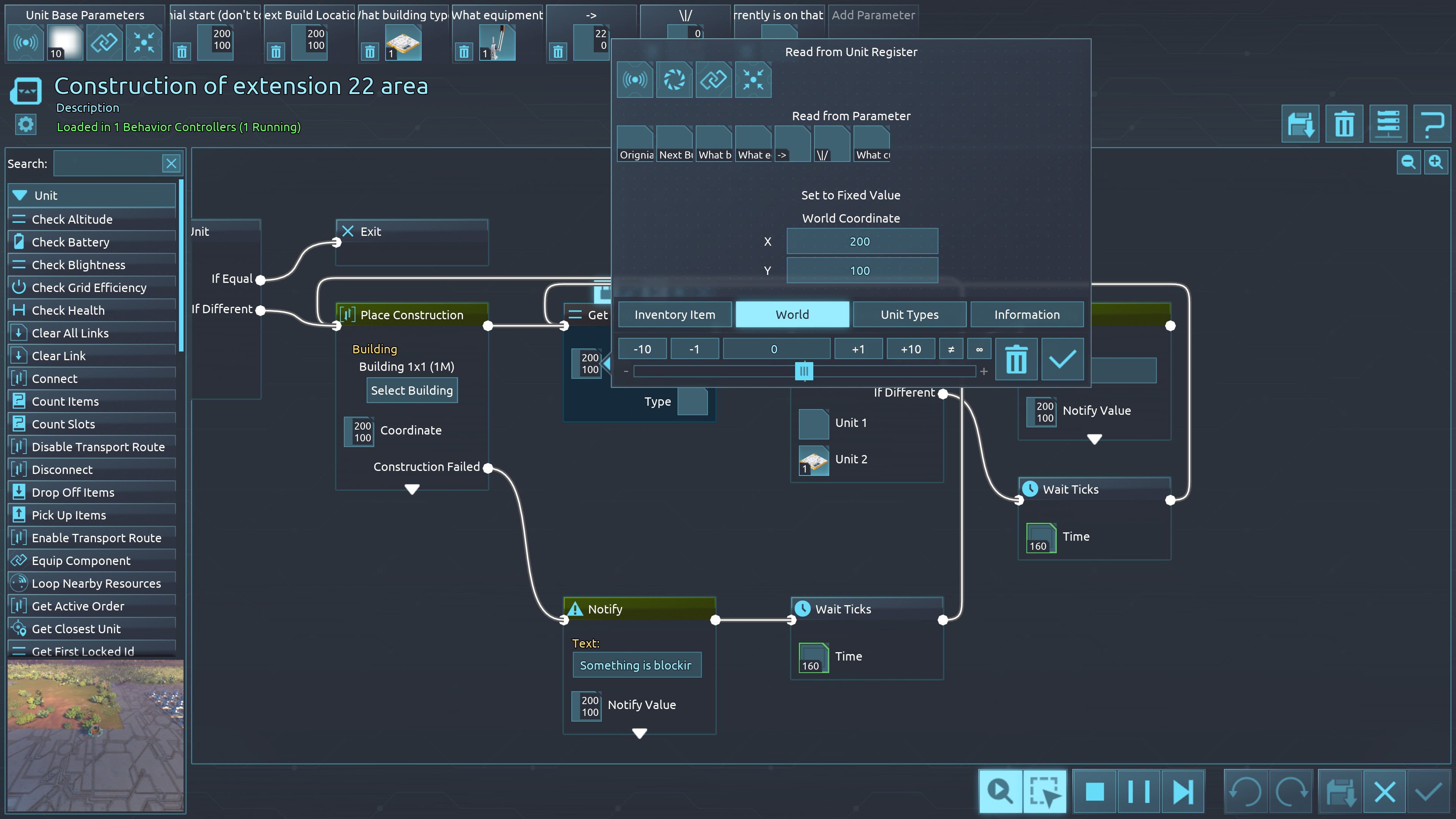
Task: Toggle the search inspect mode button
Action: (x=1000, y=791)
